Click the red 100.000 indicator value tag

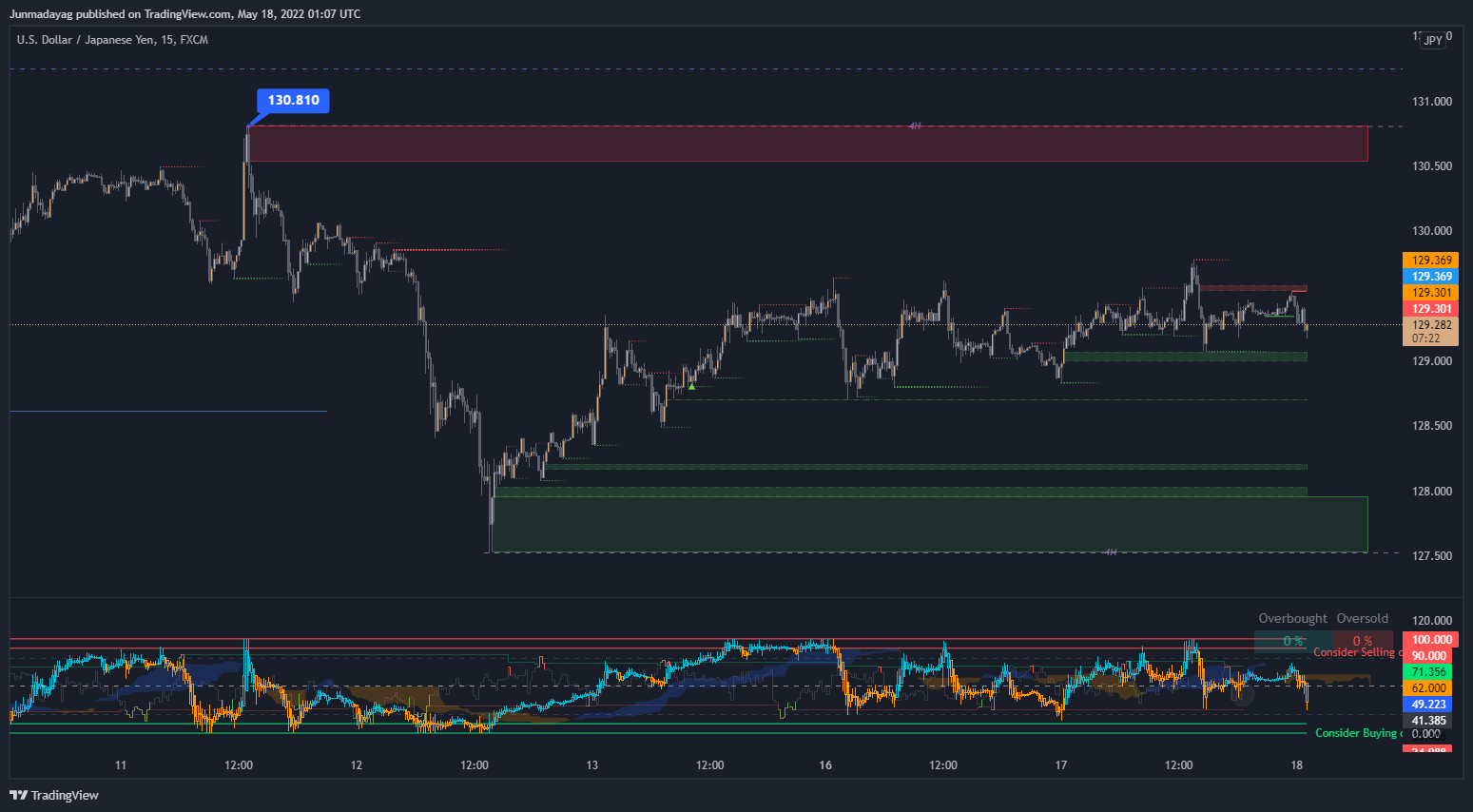click(1430, 640)
